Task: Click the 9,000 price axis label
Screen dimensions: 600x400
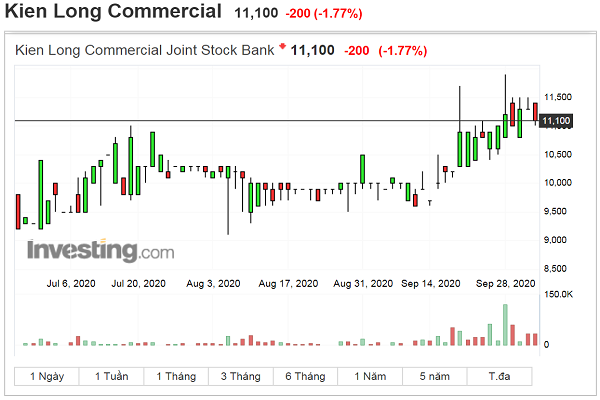Action: coord(555,240)
